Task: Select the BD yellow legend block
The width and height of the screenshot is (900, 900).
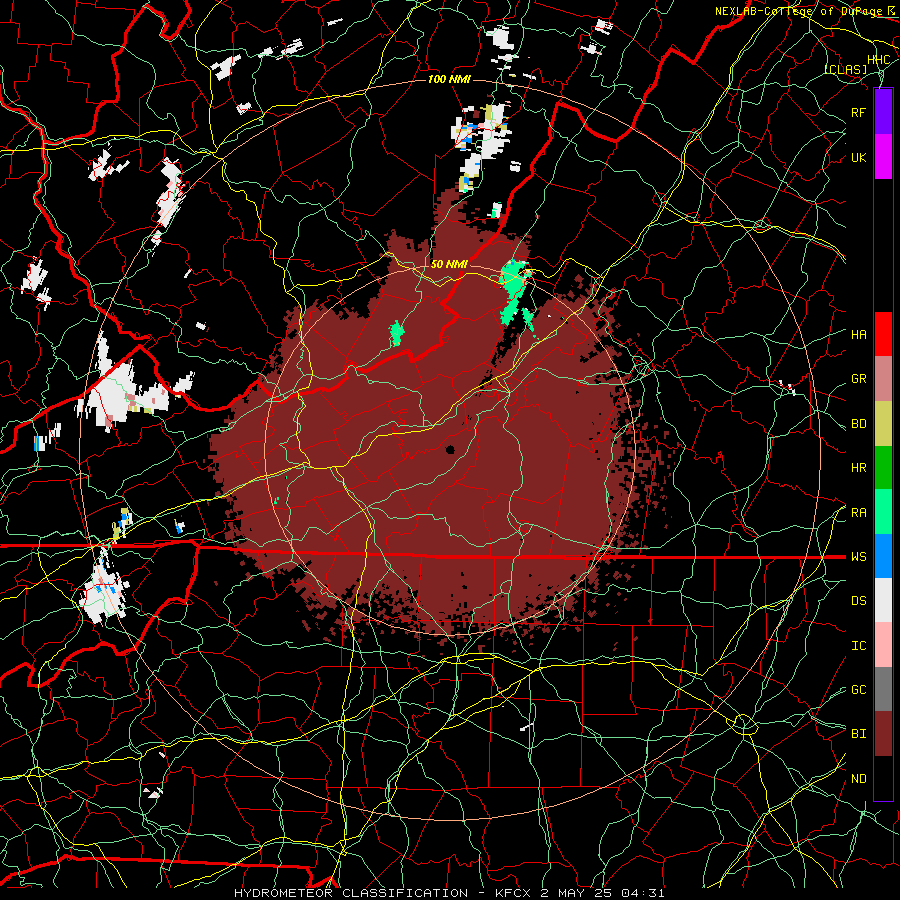Action: (x=883, y=424)
